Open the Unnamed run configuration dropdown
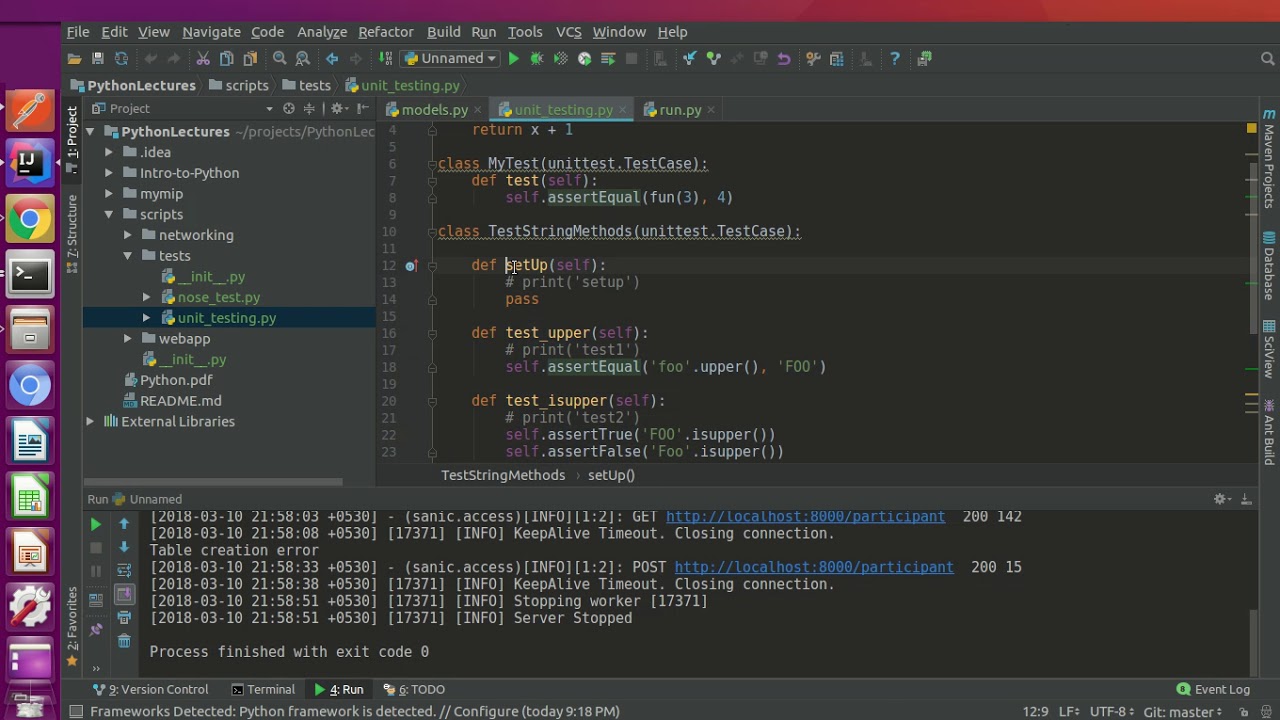Screen dimensions: 1280x720 tap(451, 59)
